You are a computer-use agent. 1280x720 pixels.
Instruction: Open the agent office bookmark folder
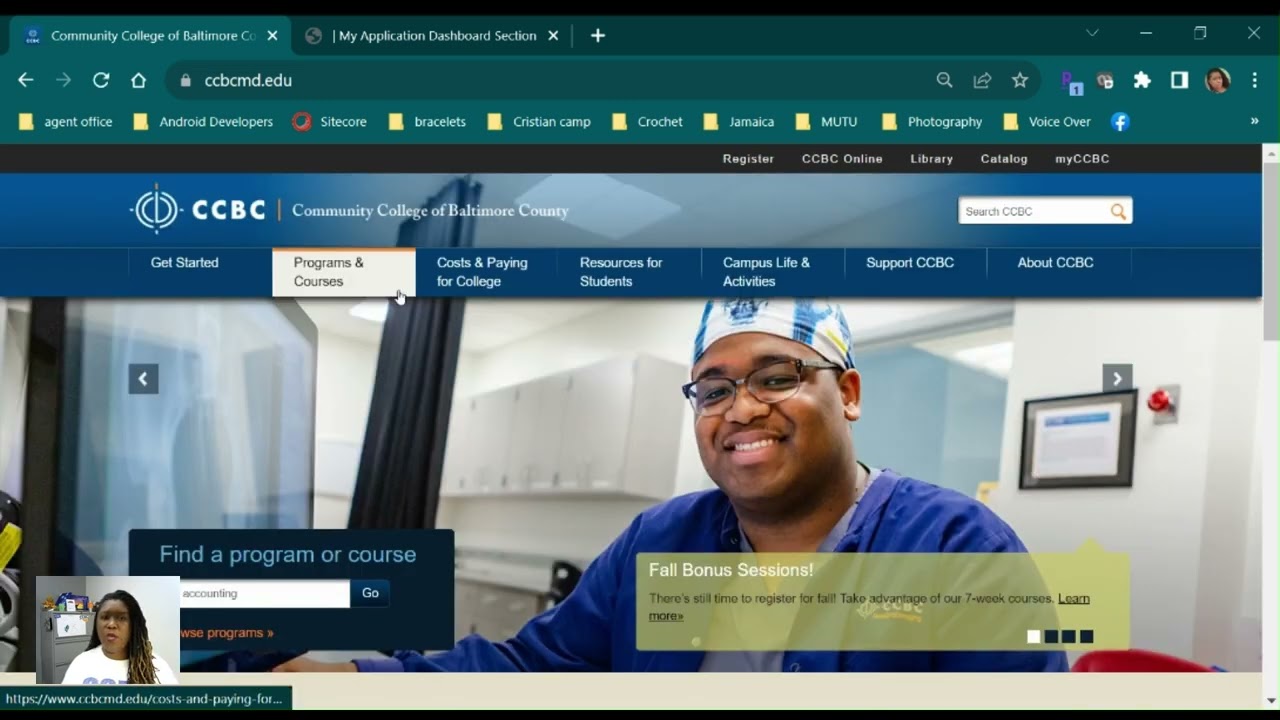click(65, 121)
